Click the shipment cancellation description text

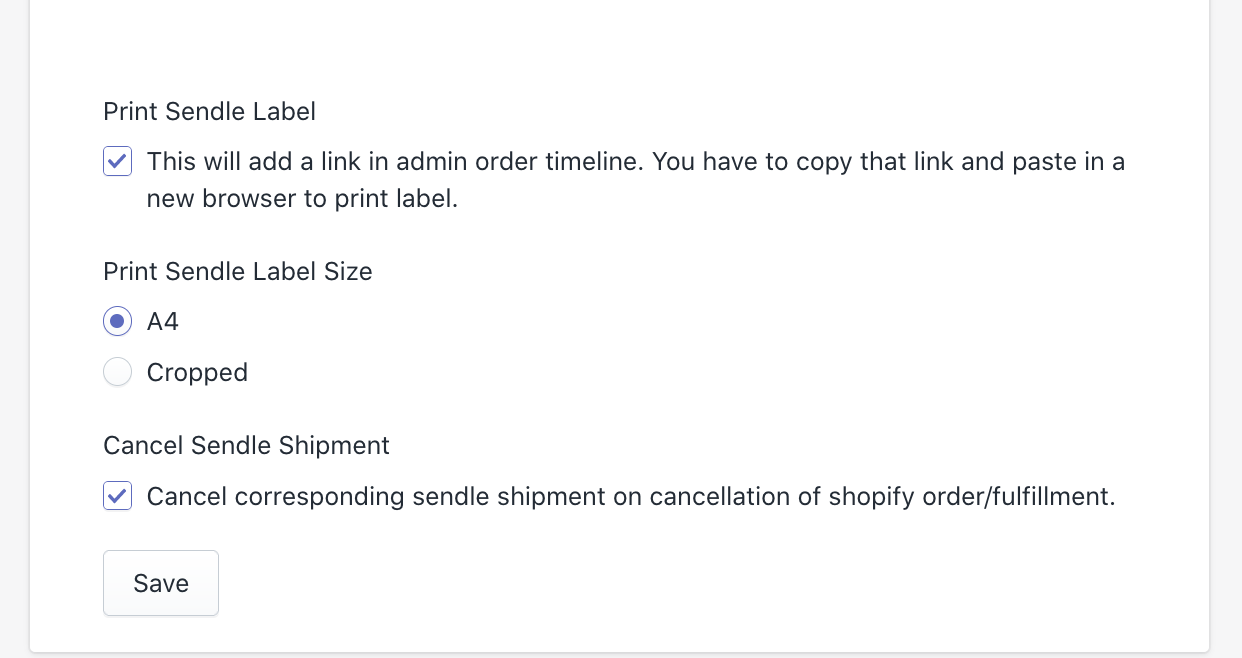[631, 496]
